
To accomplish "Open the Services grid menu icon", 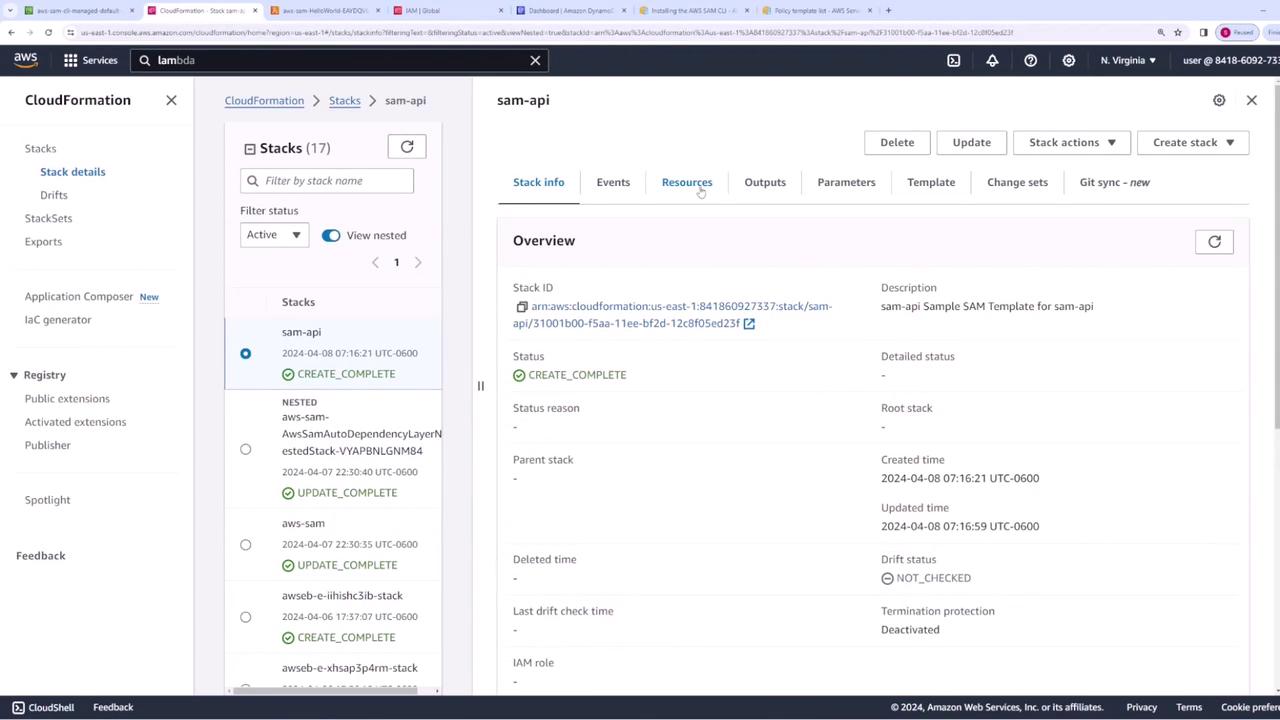I will pyautogui.click(x=71, y=60).
